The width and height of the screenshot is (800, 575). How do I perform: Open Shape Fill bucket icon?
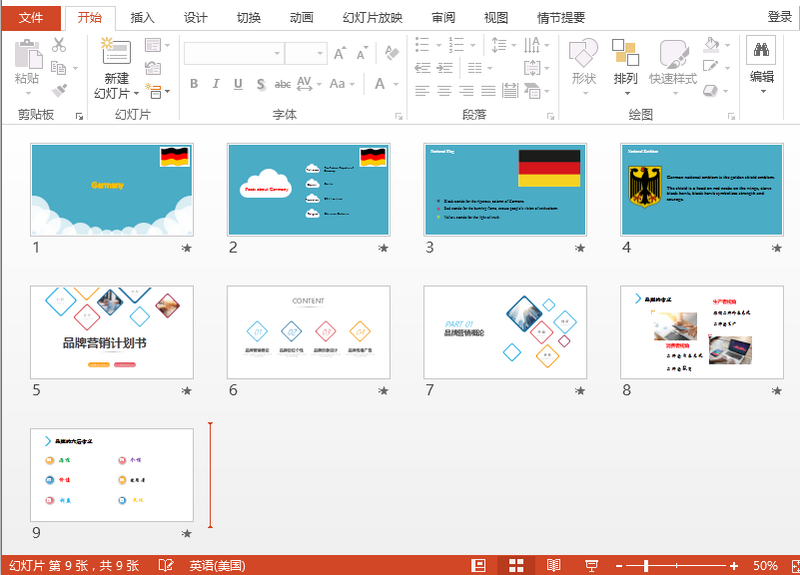[x=711, y=44]
